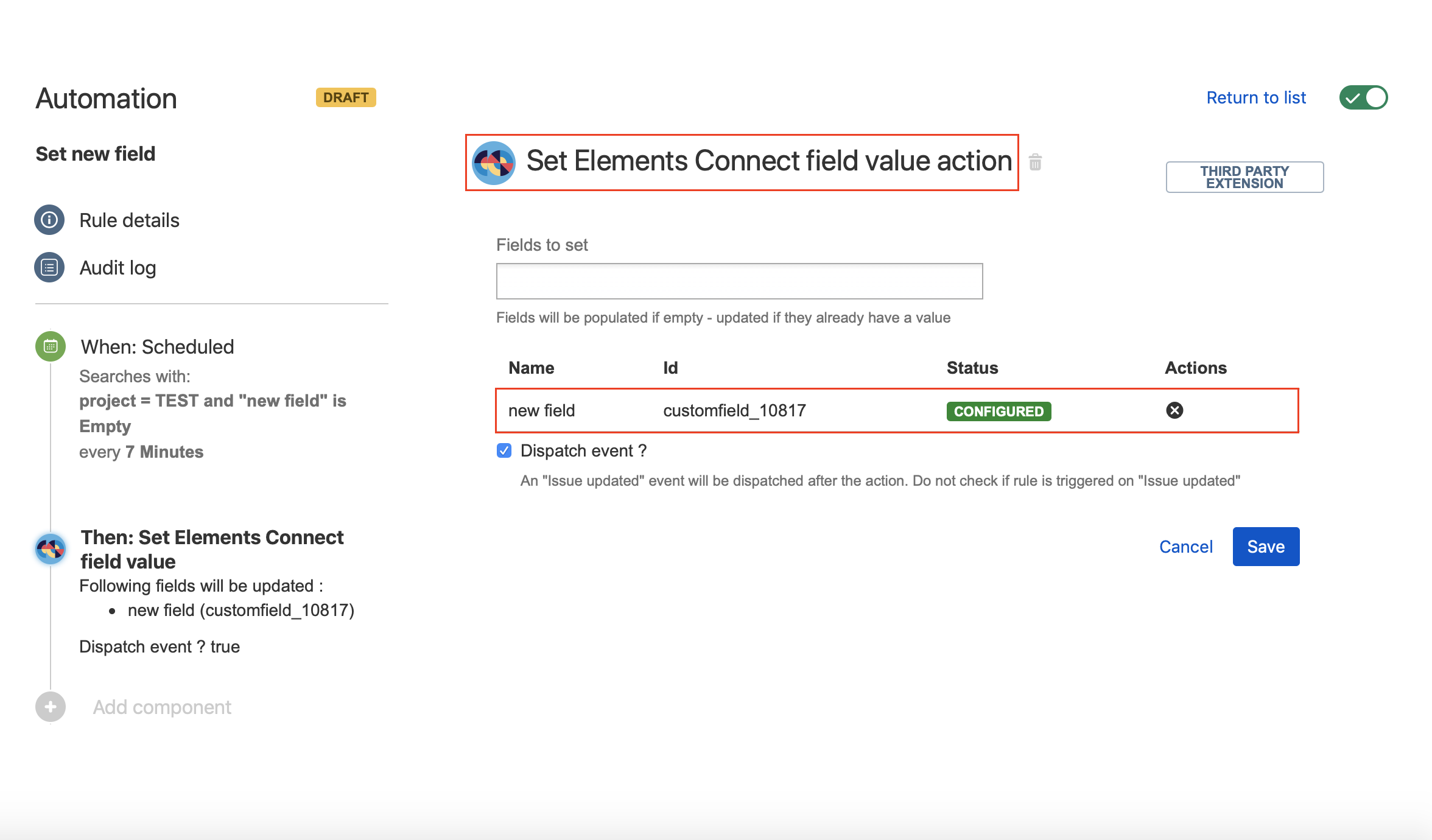This screenshot has width=1432, height=840.
Task: Click the When: Scheduled trigger step
Action: [x=156, y=346]
